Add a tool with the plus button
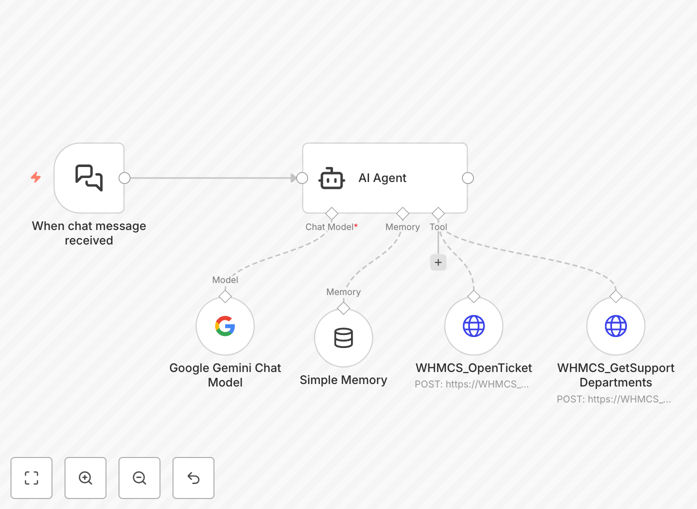Screen dimensions: 697x509 pos(438,262)
